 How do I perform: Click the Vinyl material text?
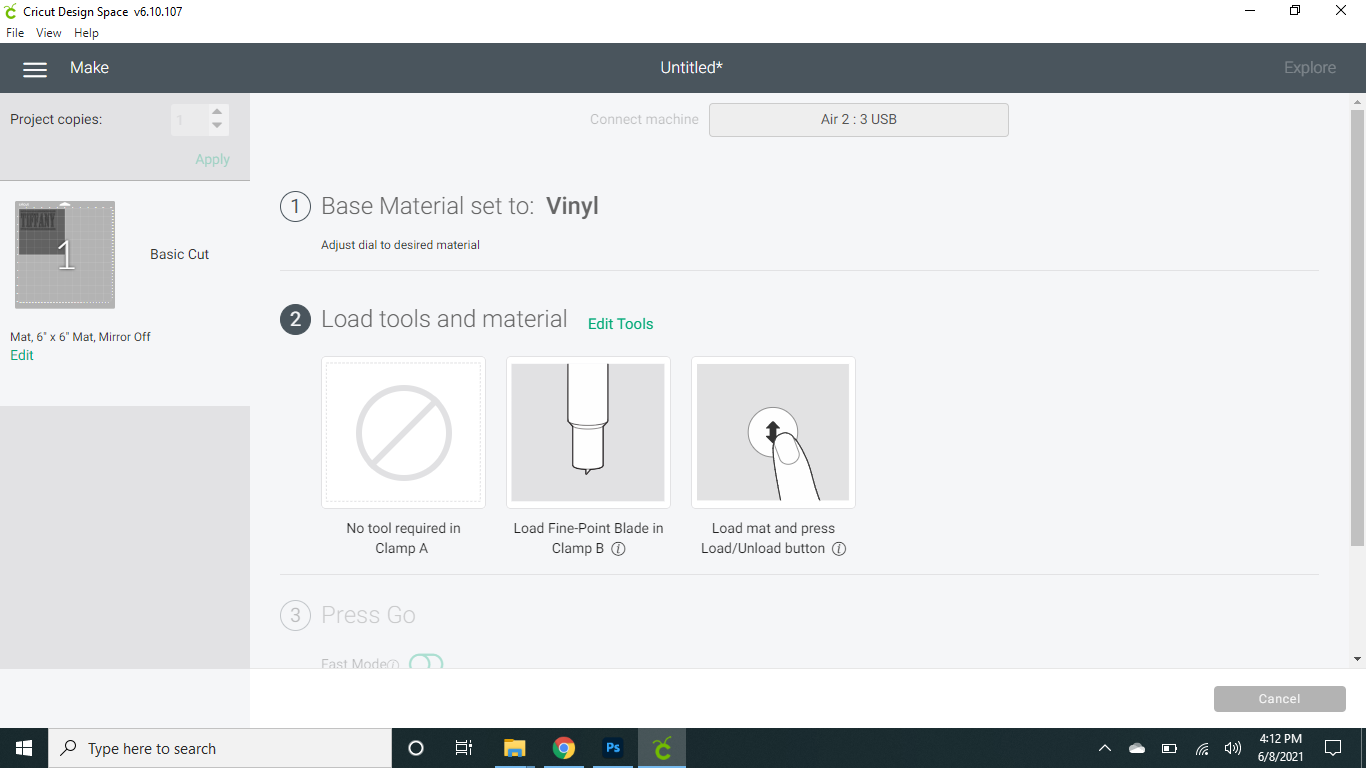(572, 206)
